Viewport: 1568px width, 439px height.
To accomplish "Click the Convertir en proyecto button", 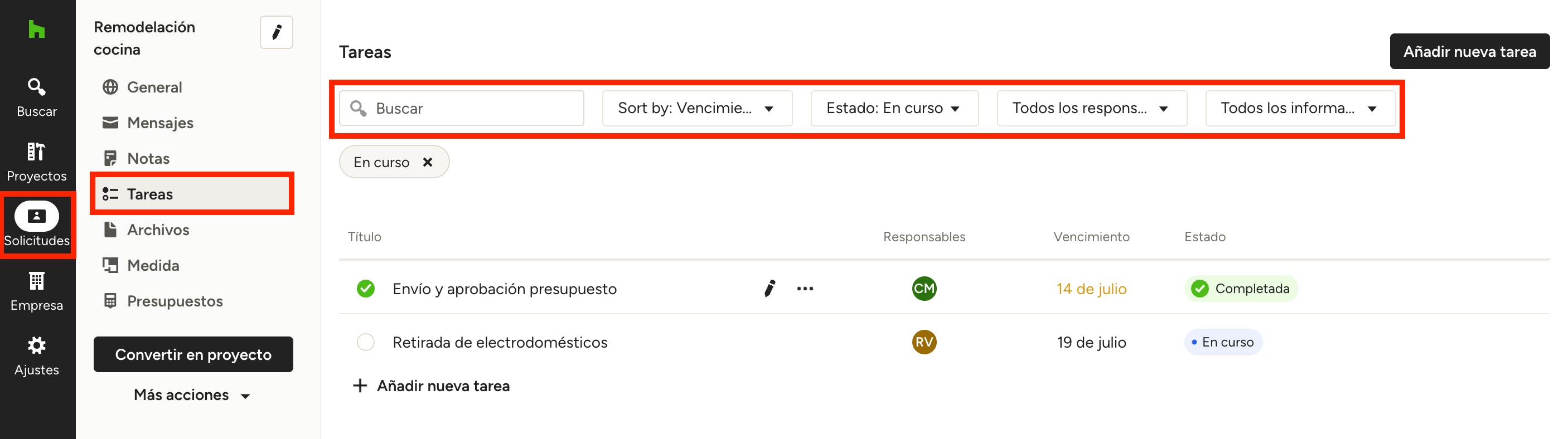I will pos(193,354).
